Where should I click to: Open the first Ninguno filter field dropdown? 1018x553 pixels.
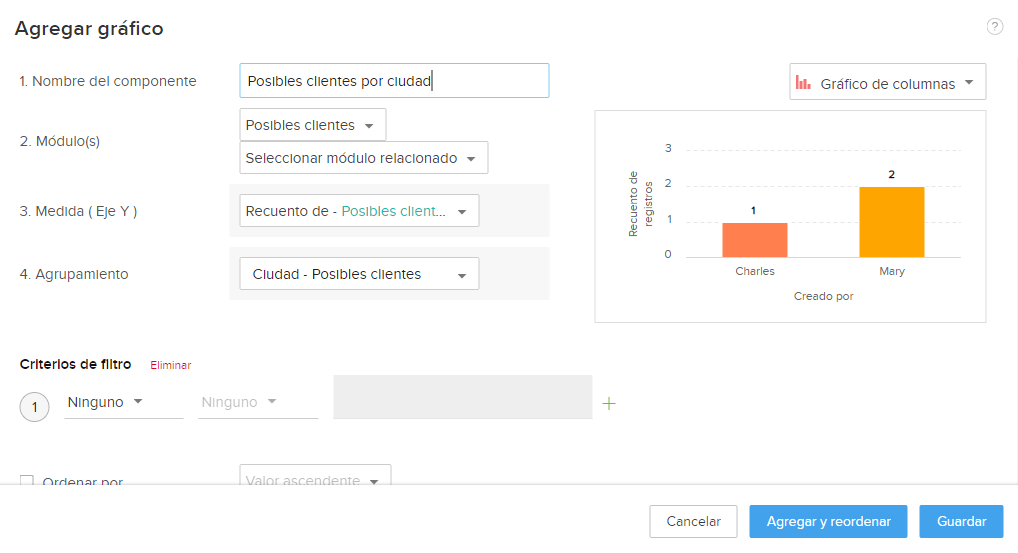(123, 402)
